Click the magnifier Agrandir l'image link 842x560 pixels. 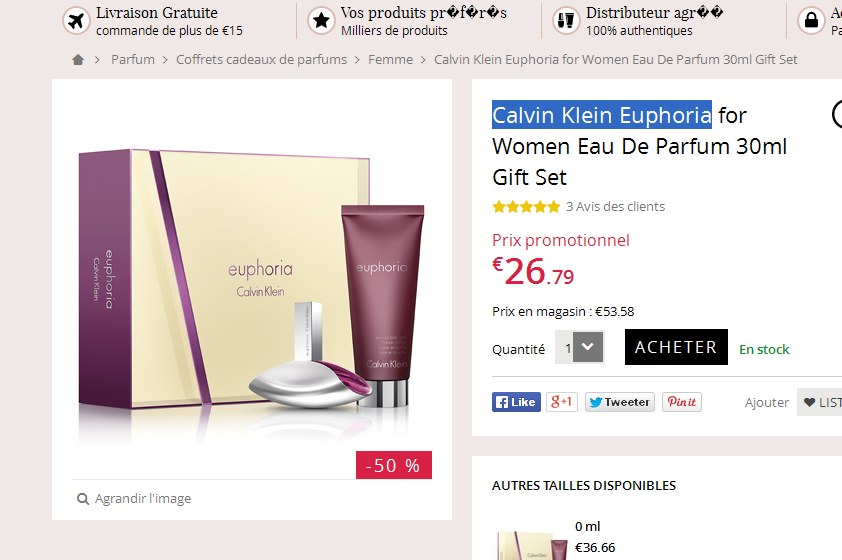[x=134, y=499]
